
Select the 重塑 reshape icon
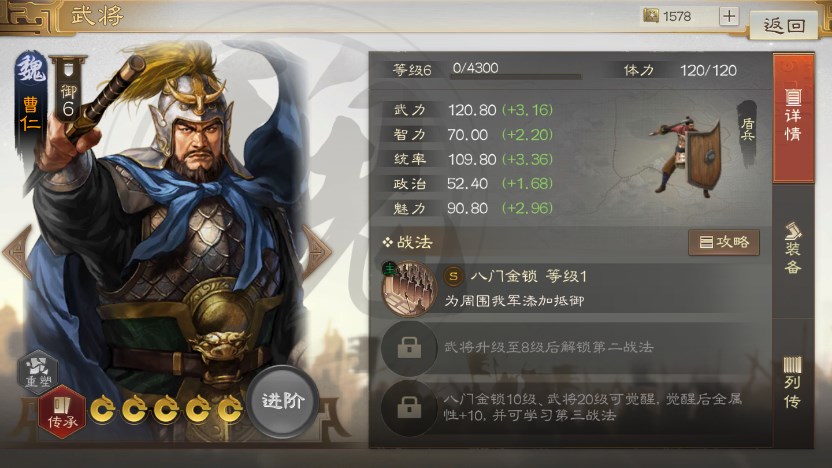(x=38, y=371)
